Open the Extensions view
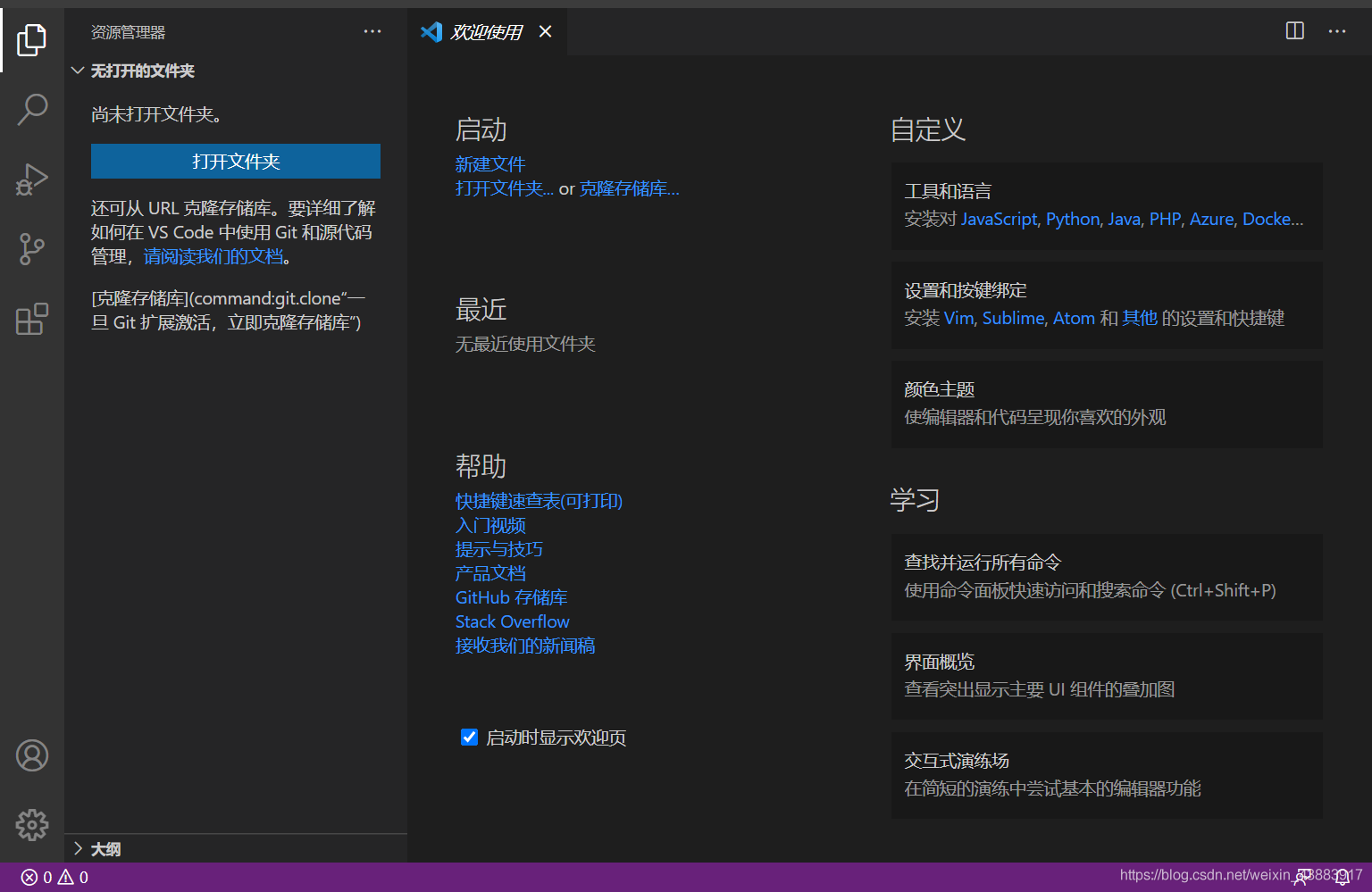Screen dimensions: 1372x892 (x=32, y=319)
